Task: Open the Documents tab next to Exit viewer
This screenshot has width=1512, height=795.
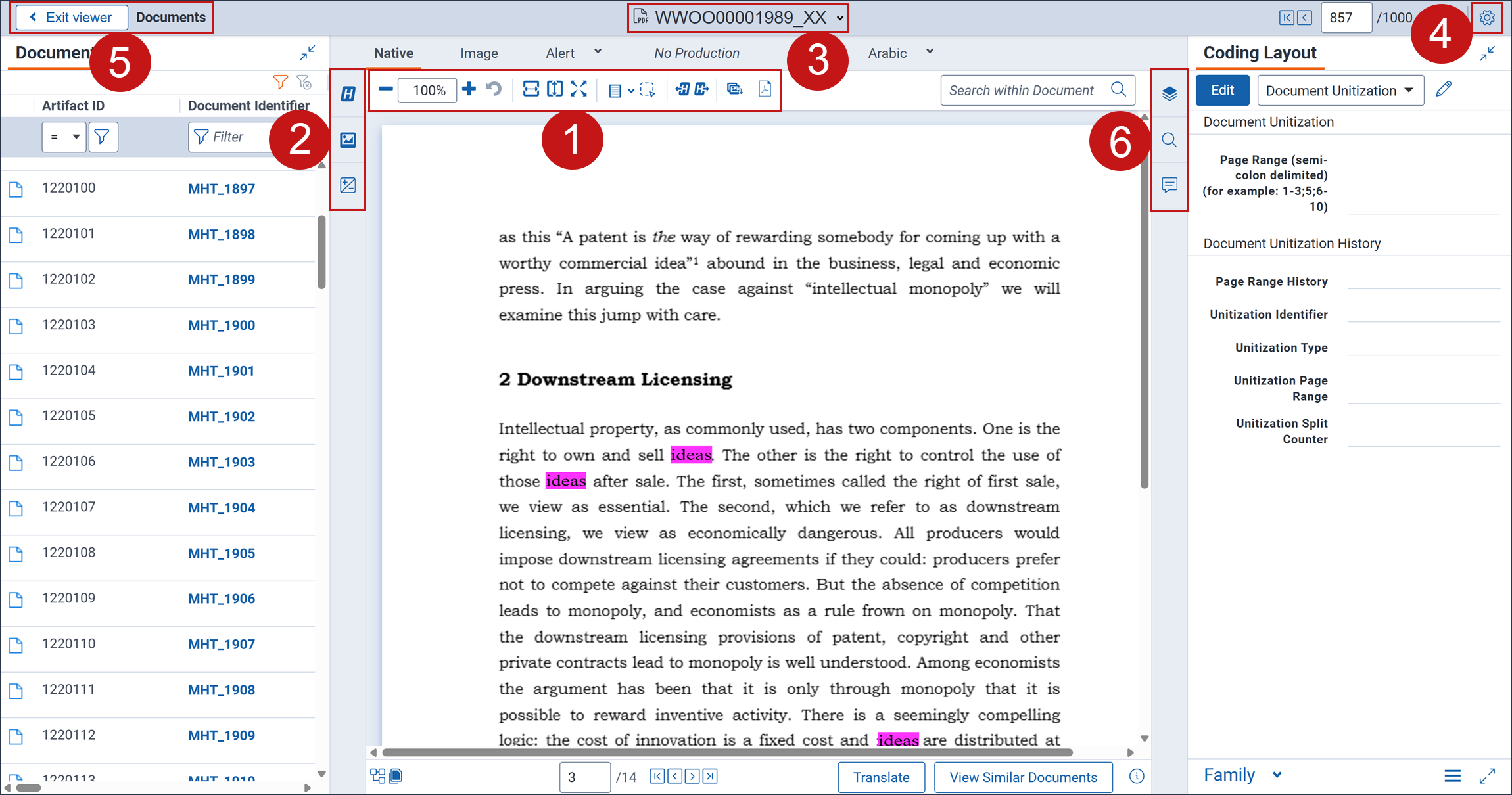Action: pyautogui.click(x=171, y=18)
